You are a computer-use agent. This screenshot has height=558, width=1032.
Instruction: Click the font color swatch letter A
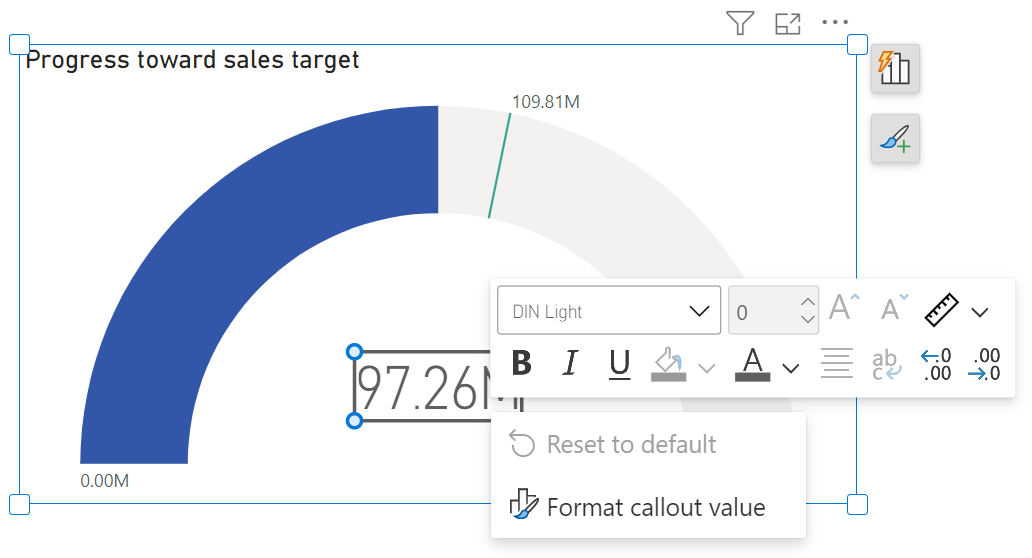tap(752, 363)
